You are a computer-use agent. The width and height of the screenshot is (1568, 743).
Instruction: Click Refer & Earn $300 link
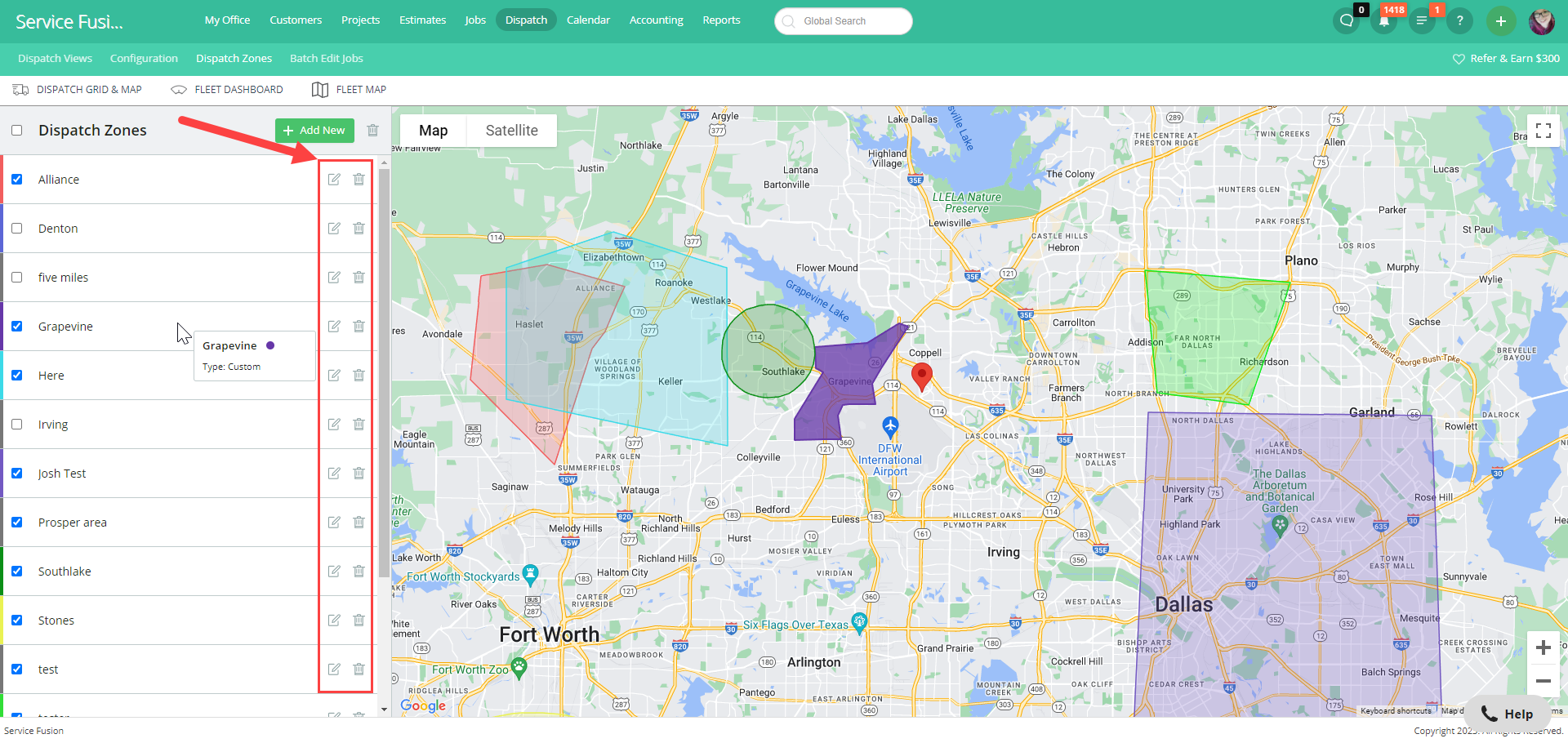pos(1506,59)
